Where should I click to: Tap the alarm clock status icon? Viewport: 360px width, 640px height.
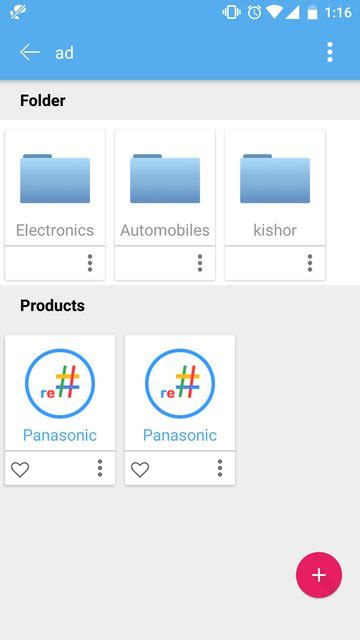click(x=254, y=12)
